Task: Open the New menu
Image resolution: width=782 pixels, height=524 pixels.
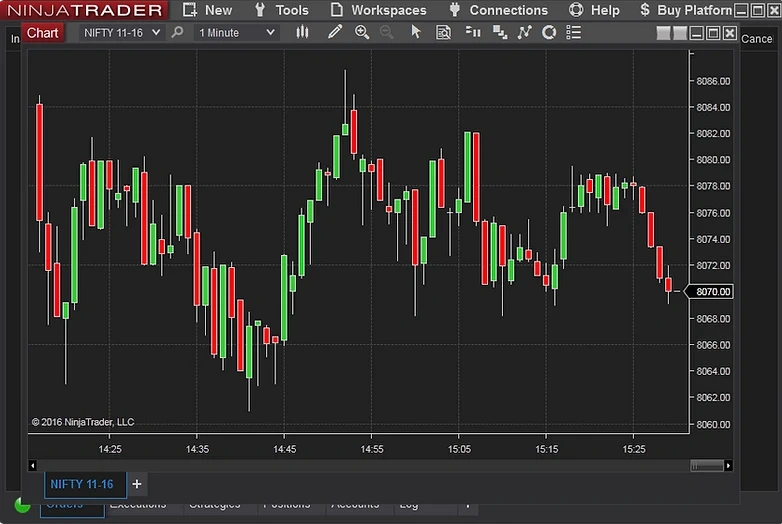Action: 207,10
